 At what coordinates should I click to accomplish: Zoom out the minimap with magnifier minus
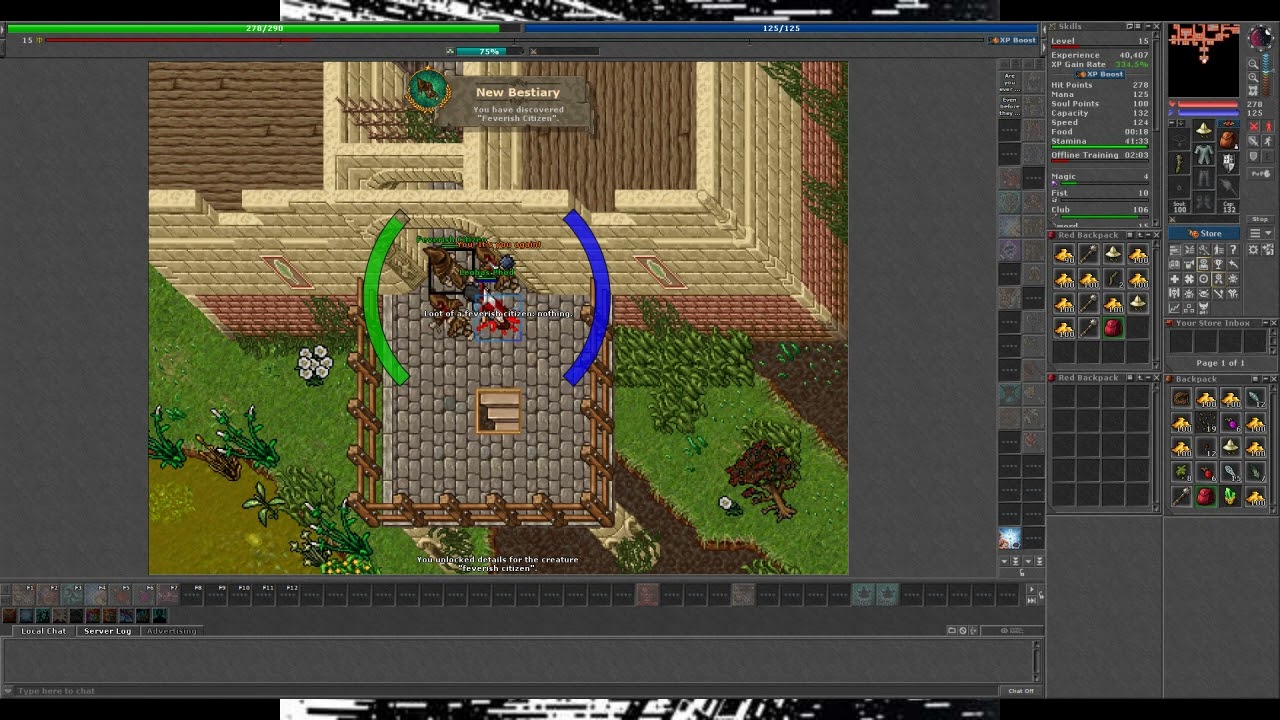click(x=1254, y=64)
